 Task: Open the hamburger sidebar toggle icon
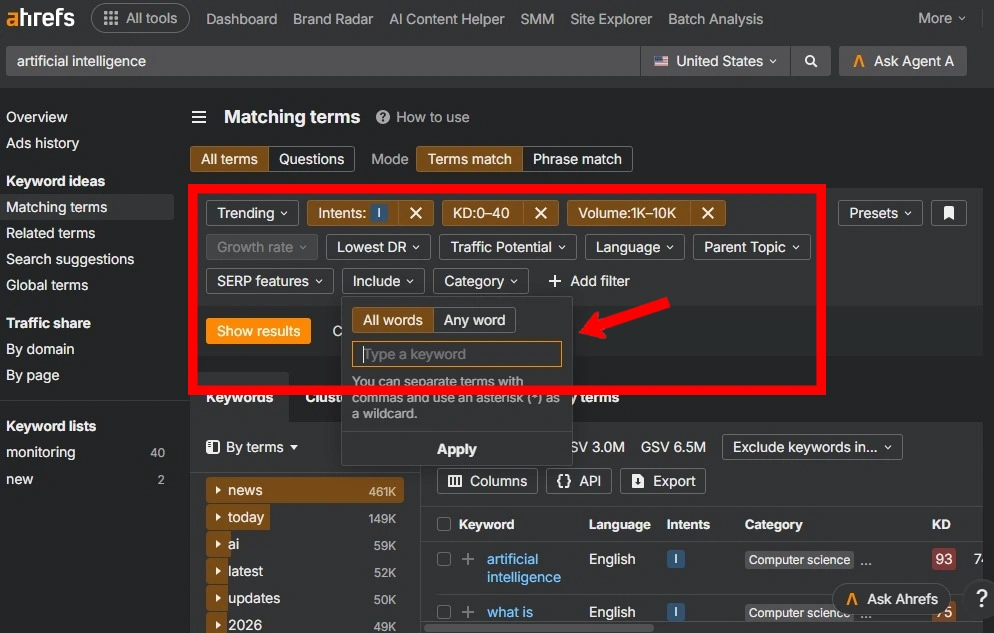coord(199,117)
